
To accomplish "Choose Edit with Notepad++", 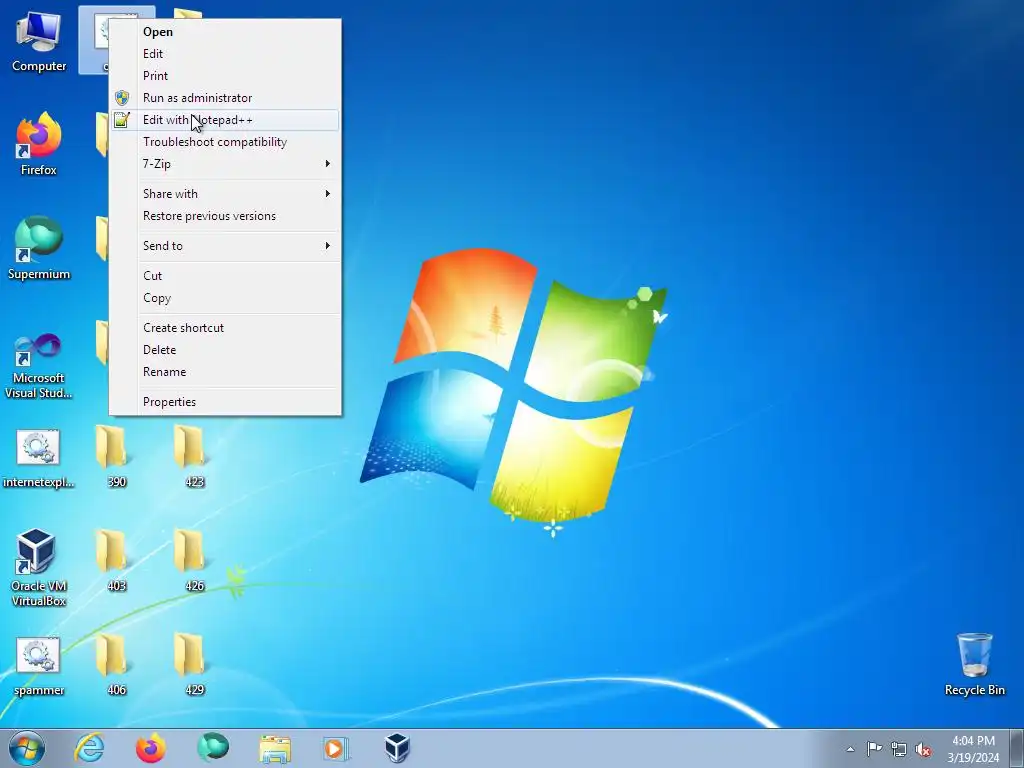I will (225, 120).
